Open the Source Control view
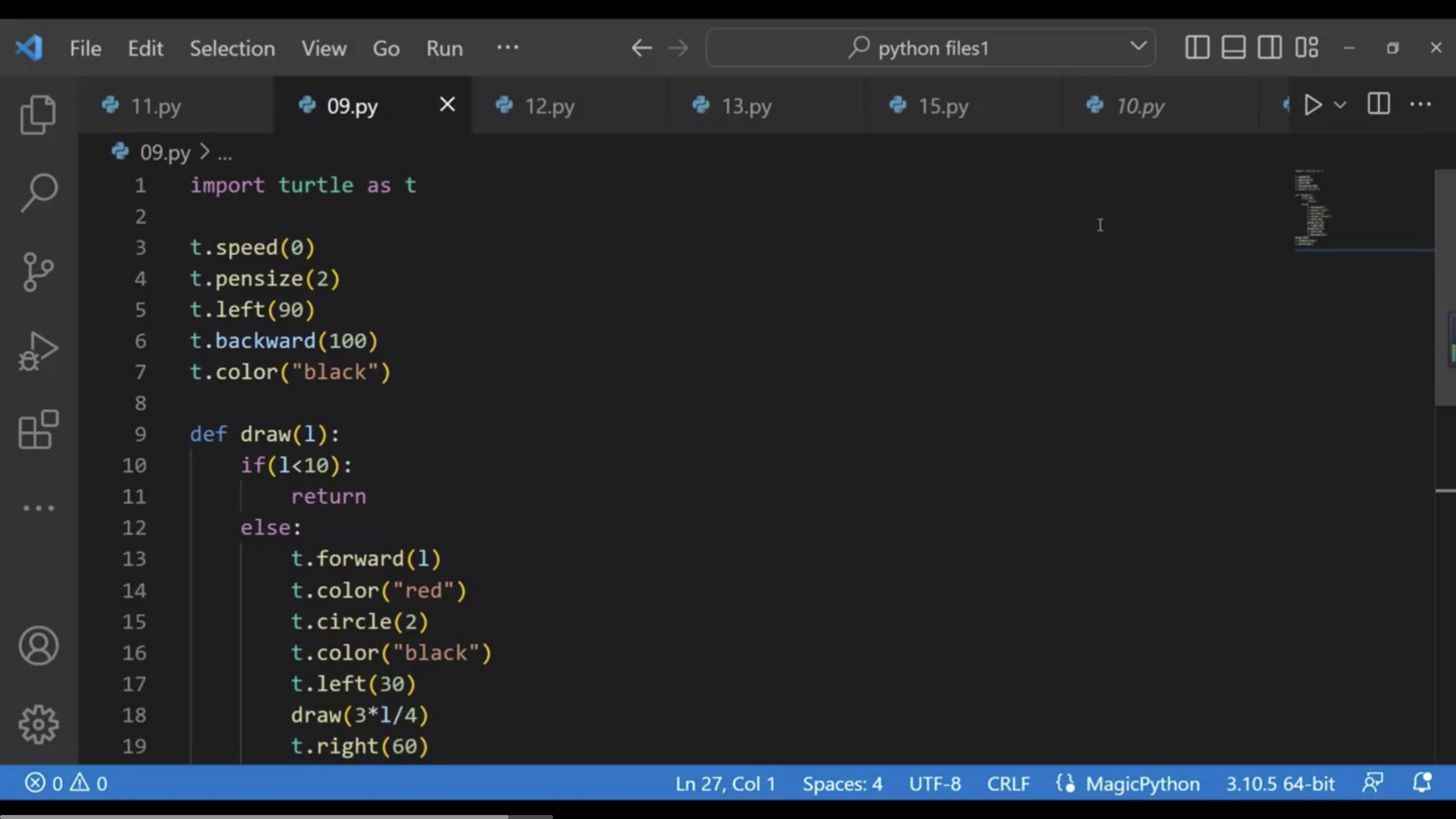 coord(38,272)
